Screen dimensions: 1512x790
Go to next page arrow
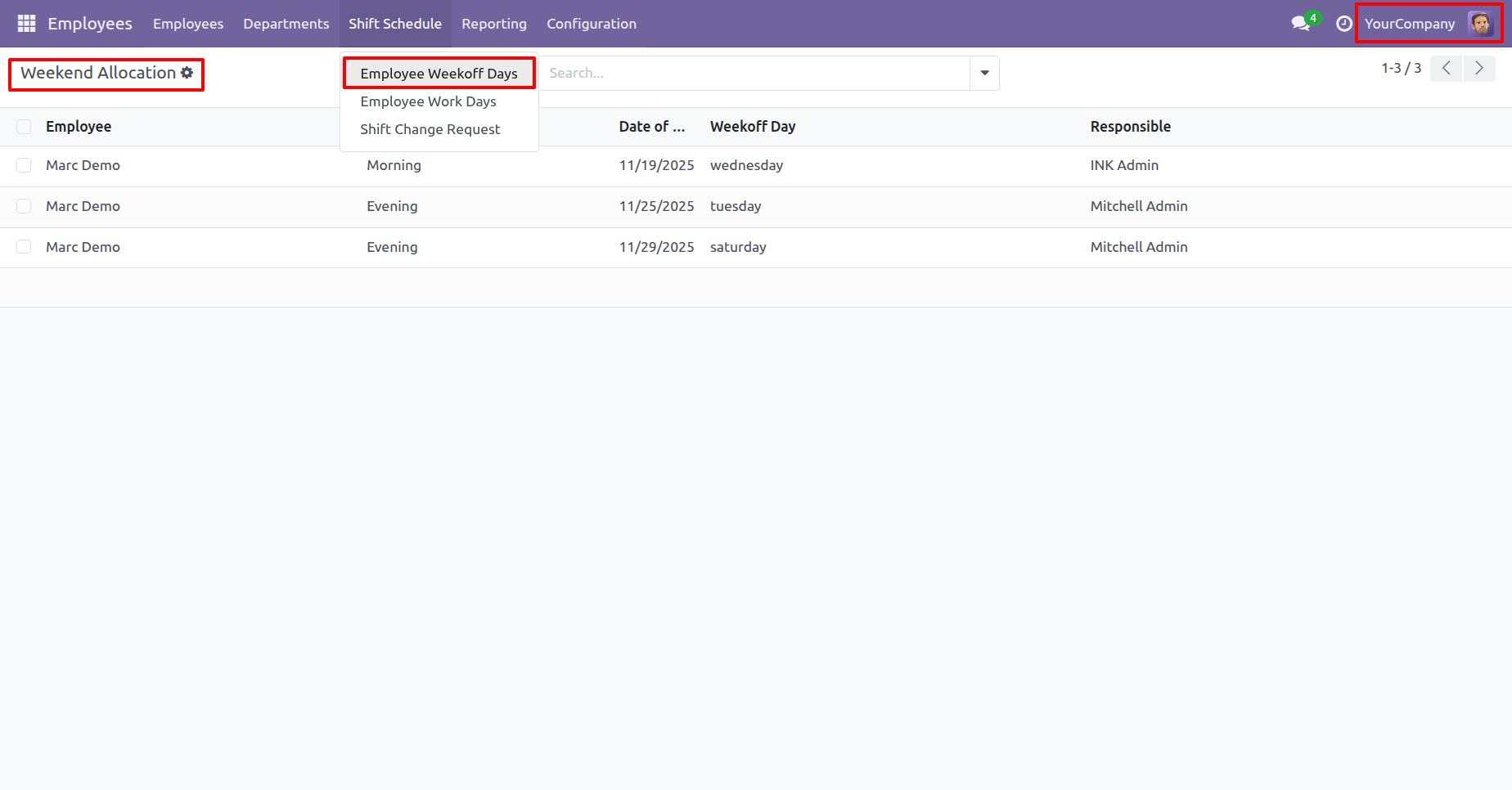coord(1478,69)
